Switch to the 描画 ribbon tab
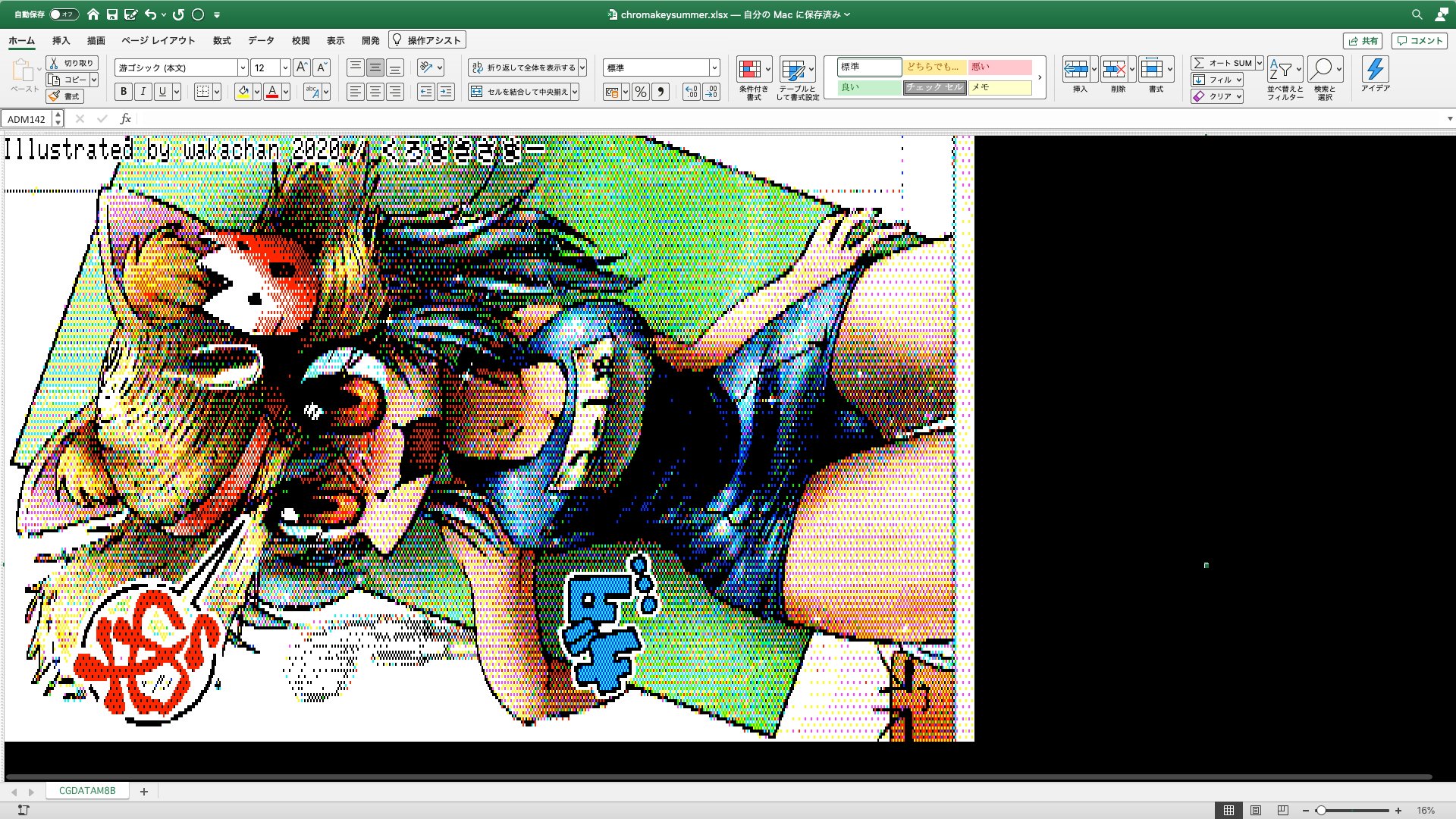 tap(96, 41)
